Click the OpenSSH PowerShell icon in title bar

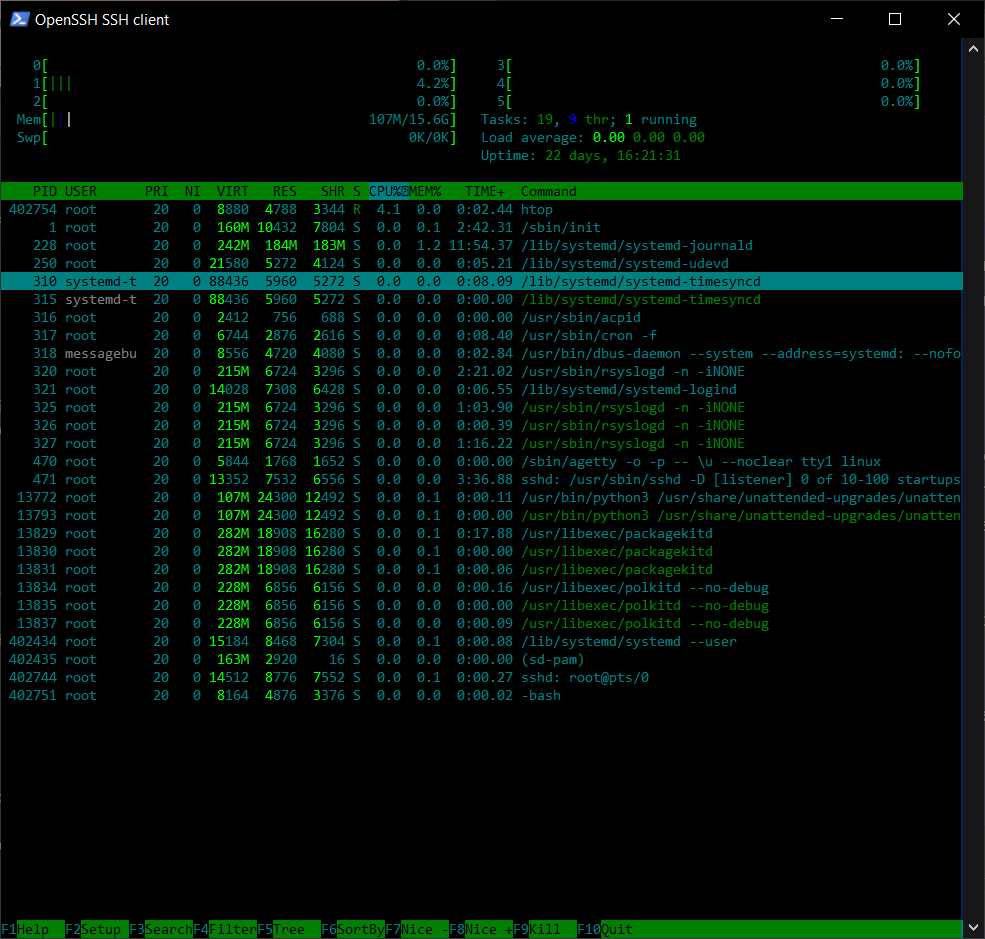click(x=19, y=19)
